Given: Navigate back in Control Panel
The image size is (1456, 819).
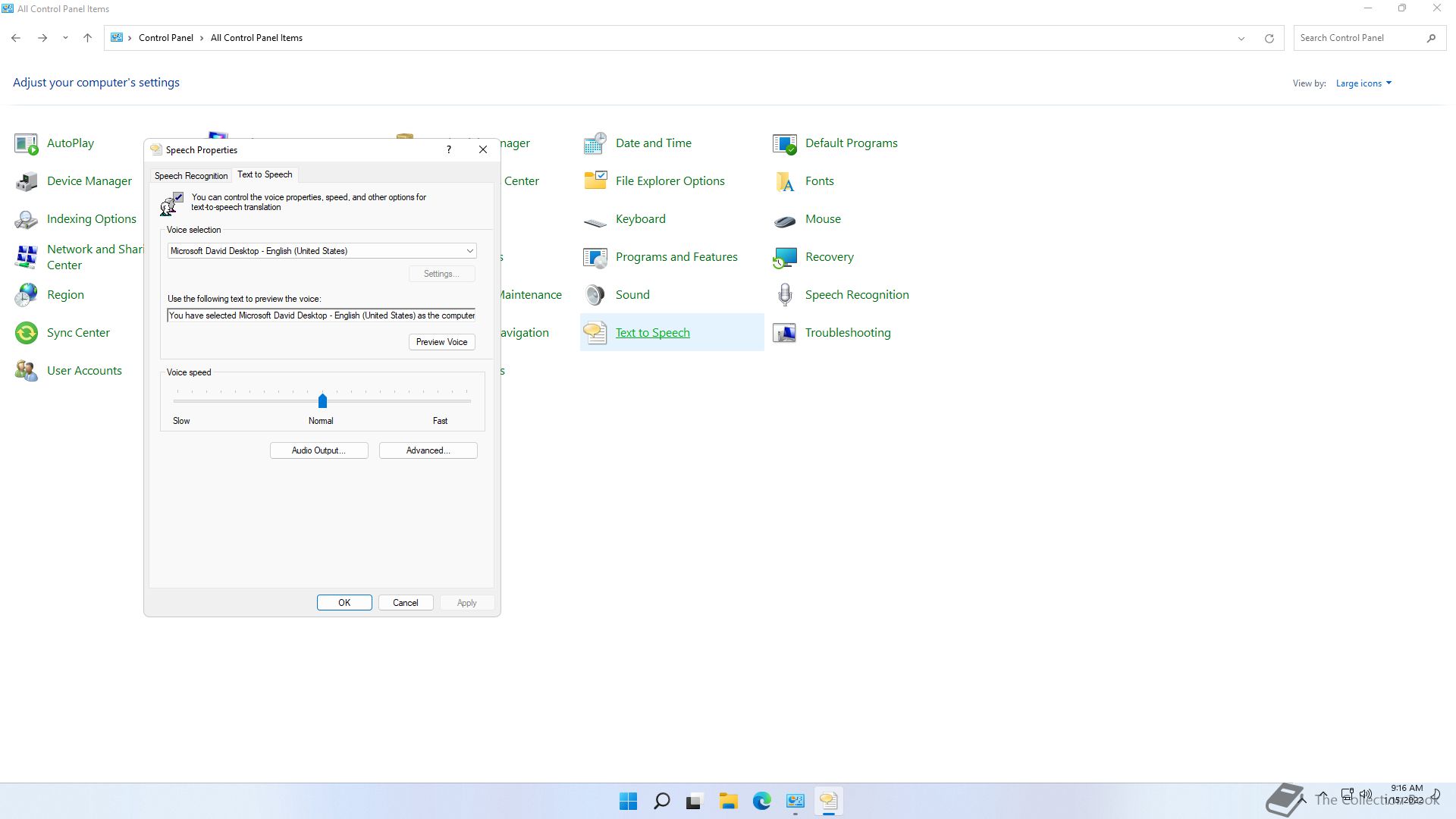Looking at the screenshot, I should [16, 38].
